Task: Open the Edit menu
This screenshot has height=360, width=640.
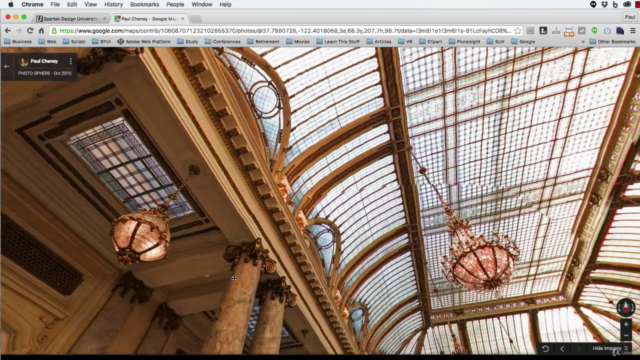Action: [72, 4]
